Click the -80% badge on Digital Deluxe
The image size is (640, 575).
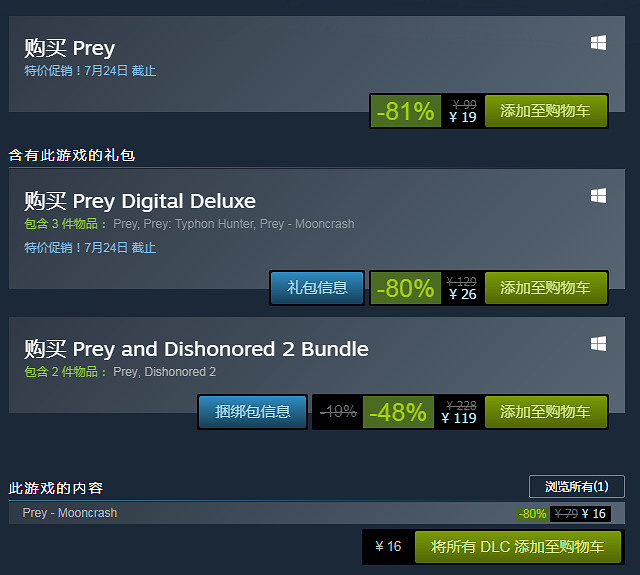pos(405,288)
